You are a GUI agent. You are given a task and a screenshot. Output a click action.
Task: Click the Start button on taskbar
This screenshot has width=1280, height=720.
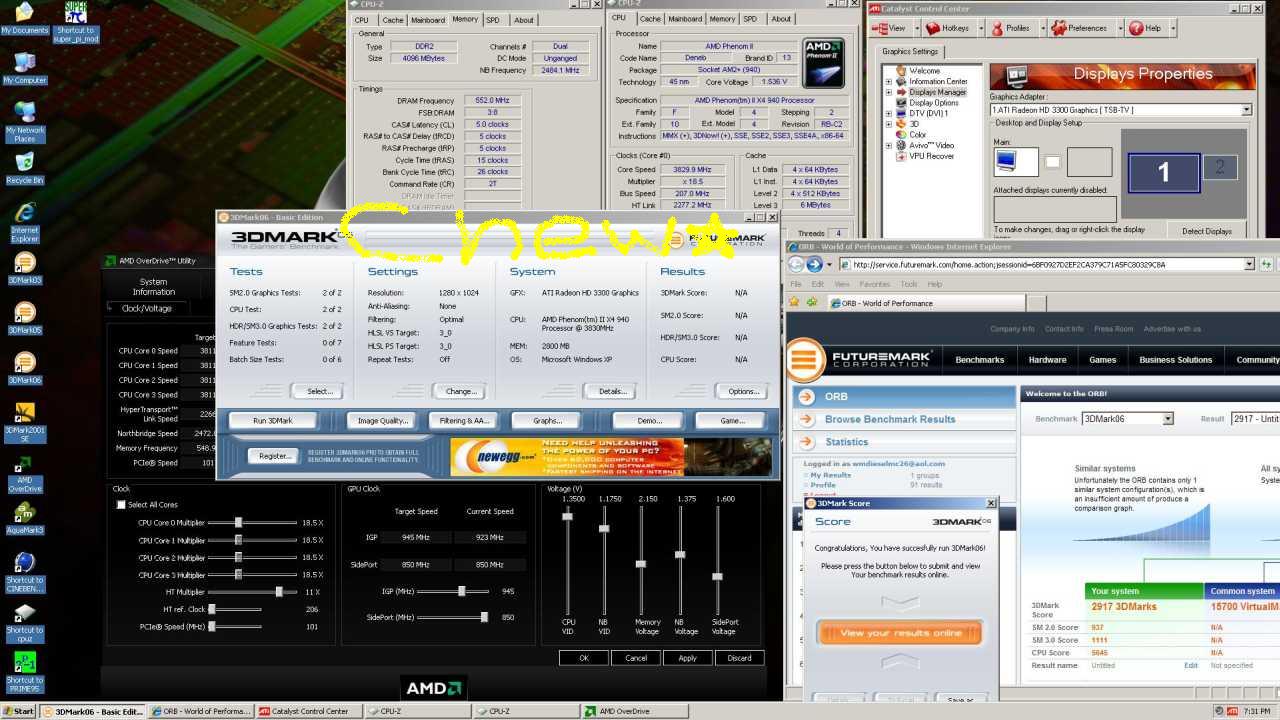[x=19, y=711]
